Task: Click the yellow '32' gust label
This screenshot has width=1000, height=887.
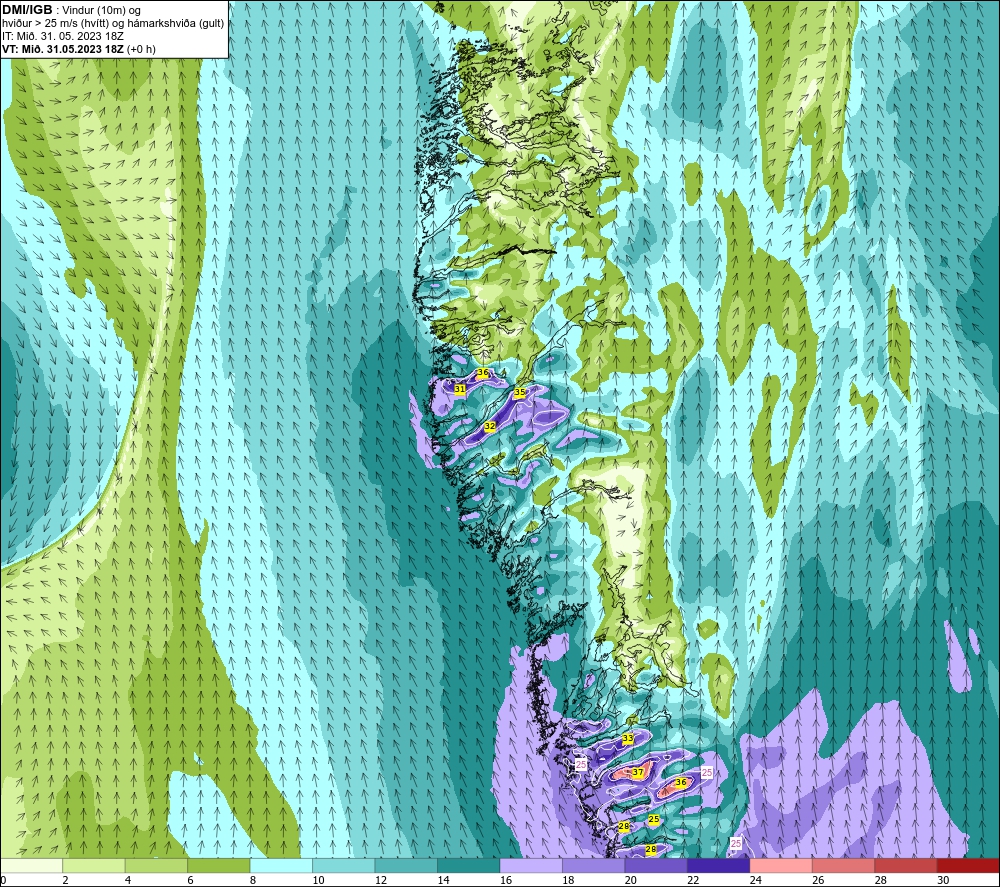Action: tap(490, 426)
